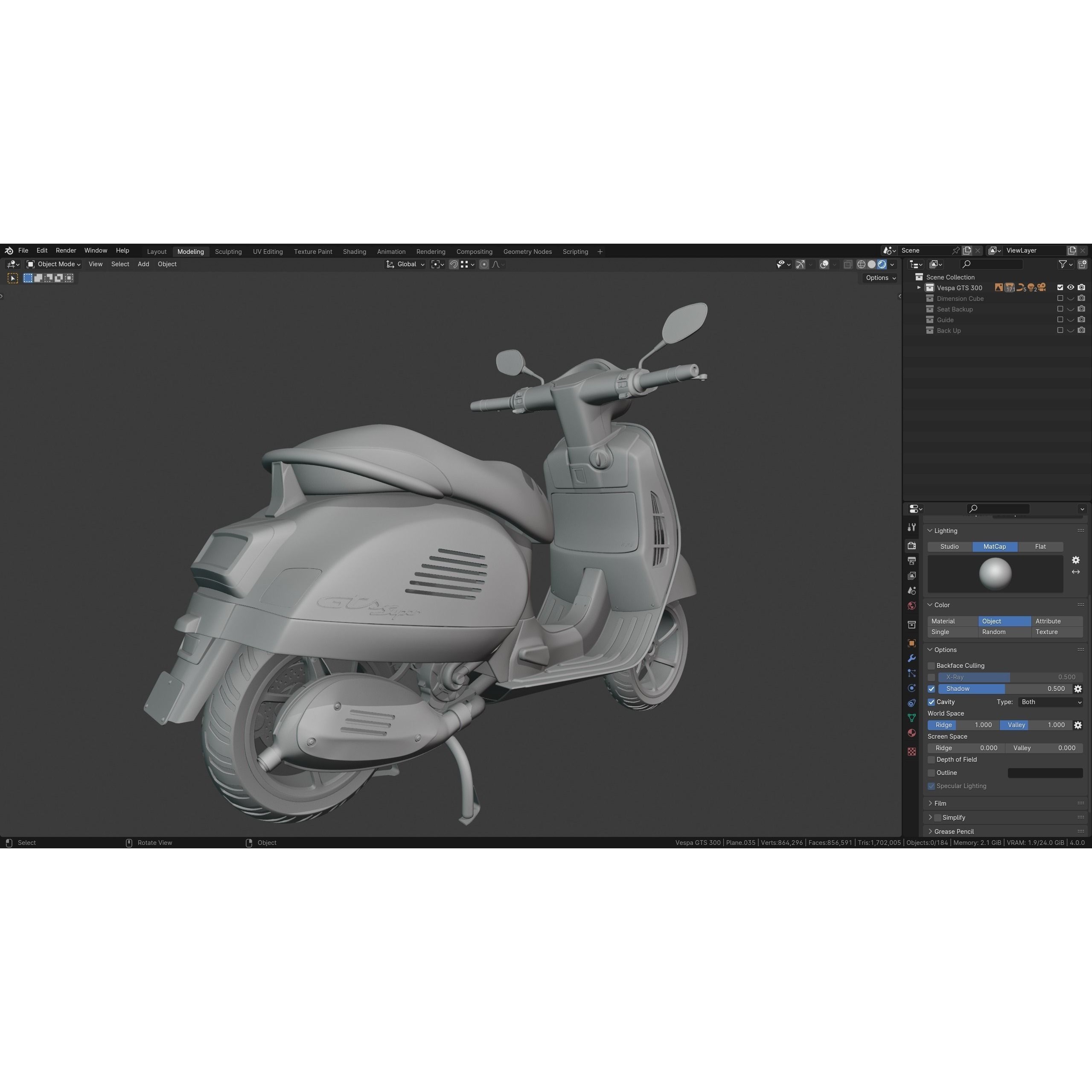Switch to the Shading workspace tab
This screenshot has height=1092, width=1092.
354,251
